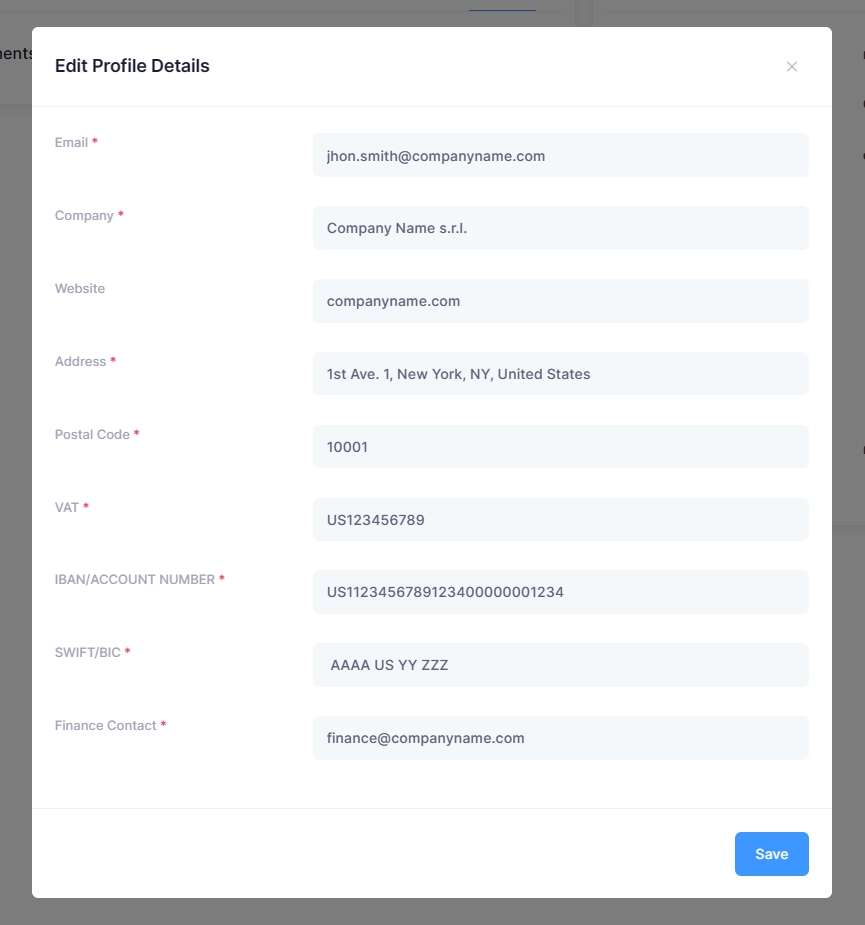Viewport: 865px width, 925px height.
Task: Click the Save button
Action: click(771, 854)
